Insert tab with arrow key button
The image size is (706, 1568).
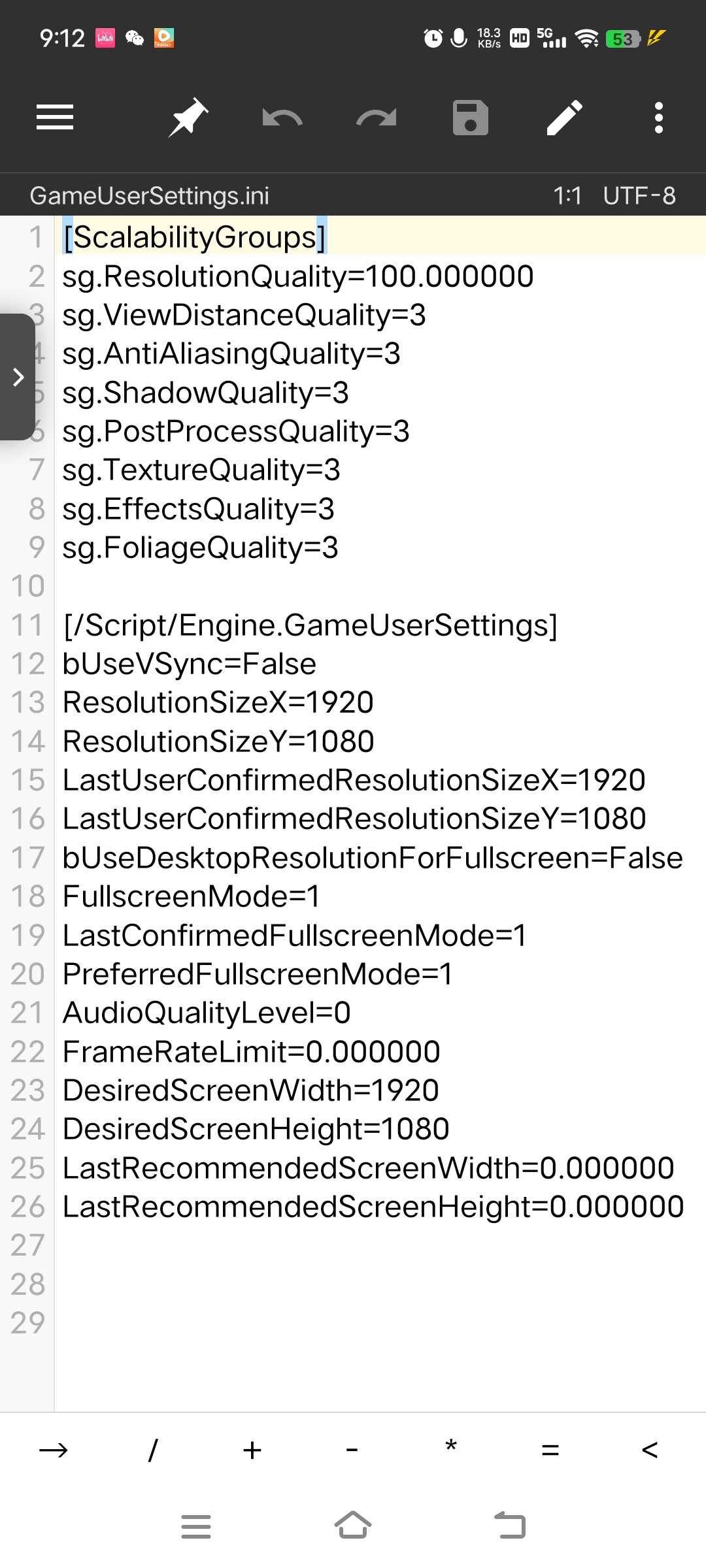tap(54, 1450)
